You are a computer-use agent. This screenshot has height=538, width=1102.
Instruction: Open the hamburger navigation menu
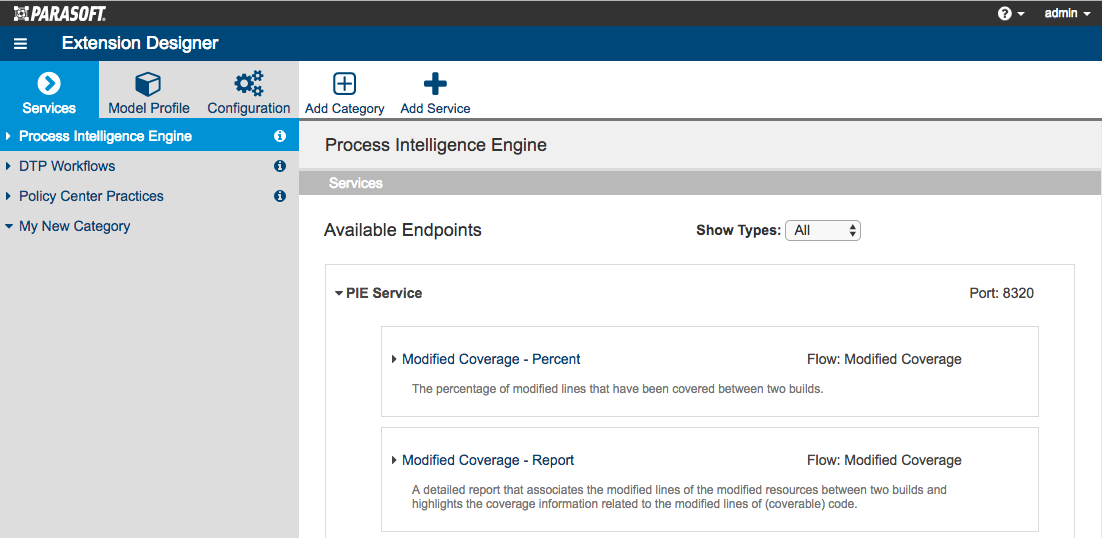click(20, 44)
